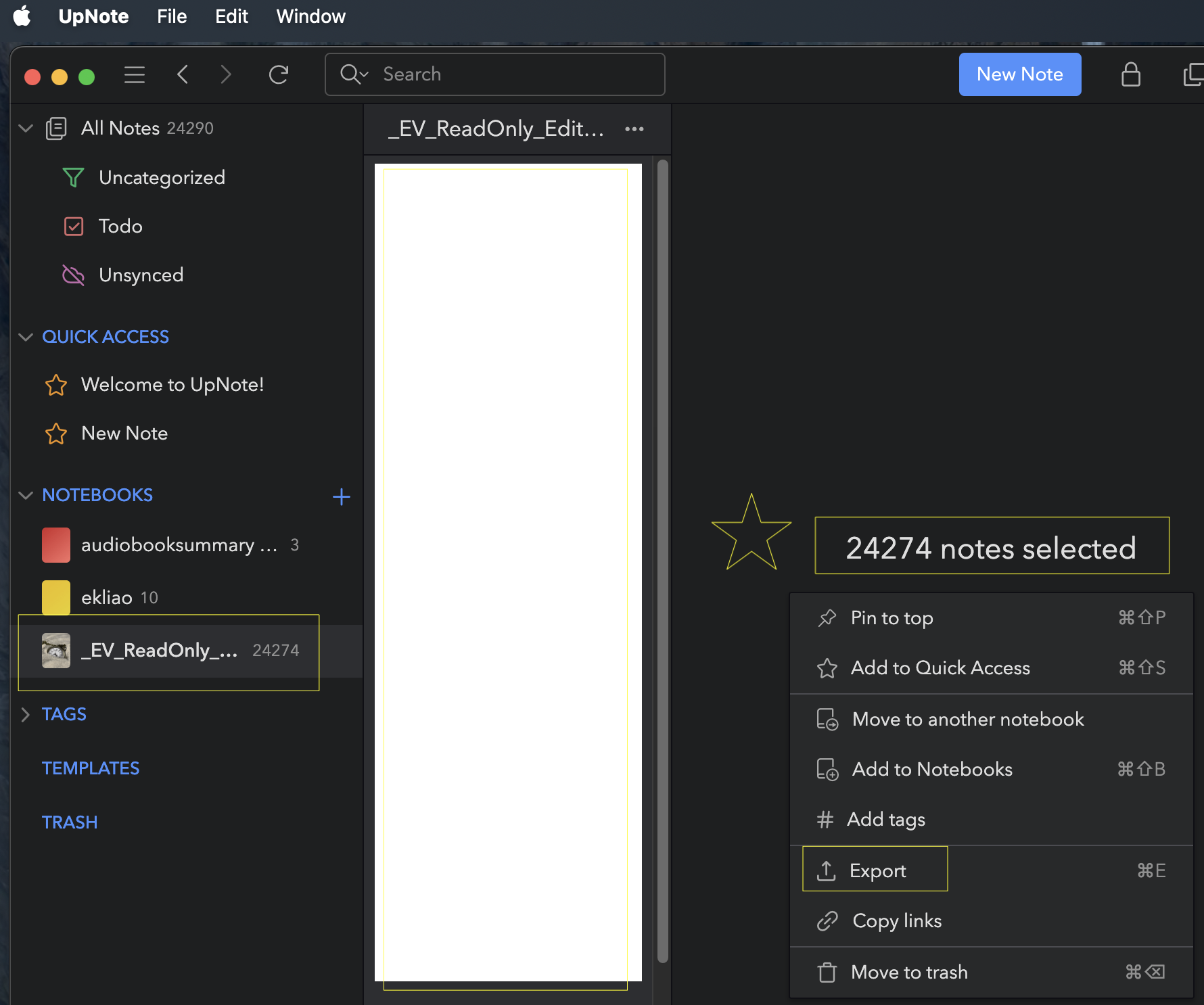Click the large star above notes selected

[x=751, y=533]
